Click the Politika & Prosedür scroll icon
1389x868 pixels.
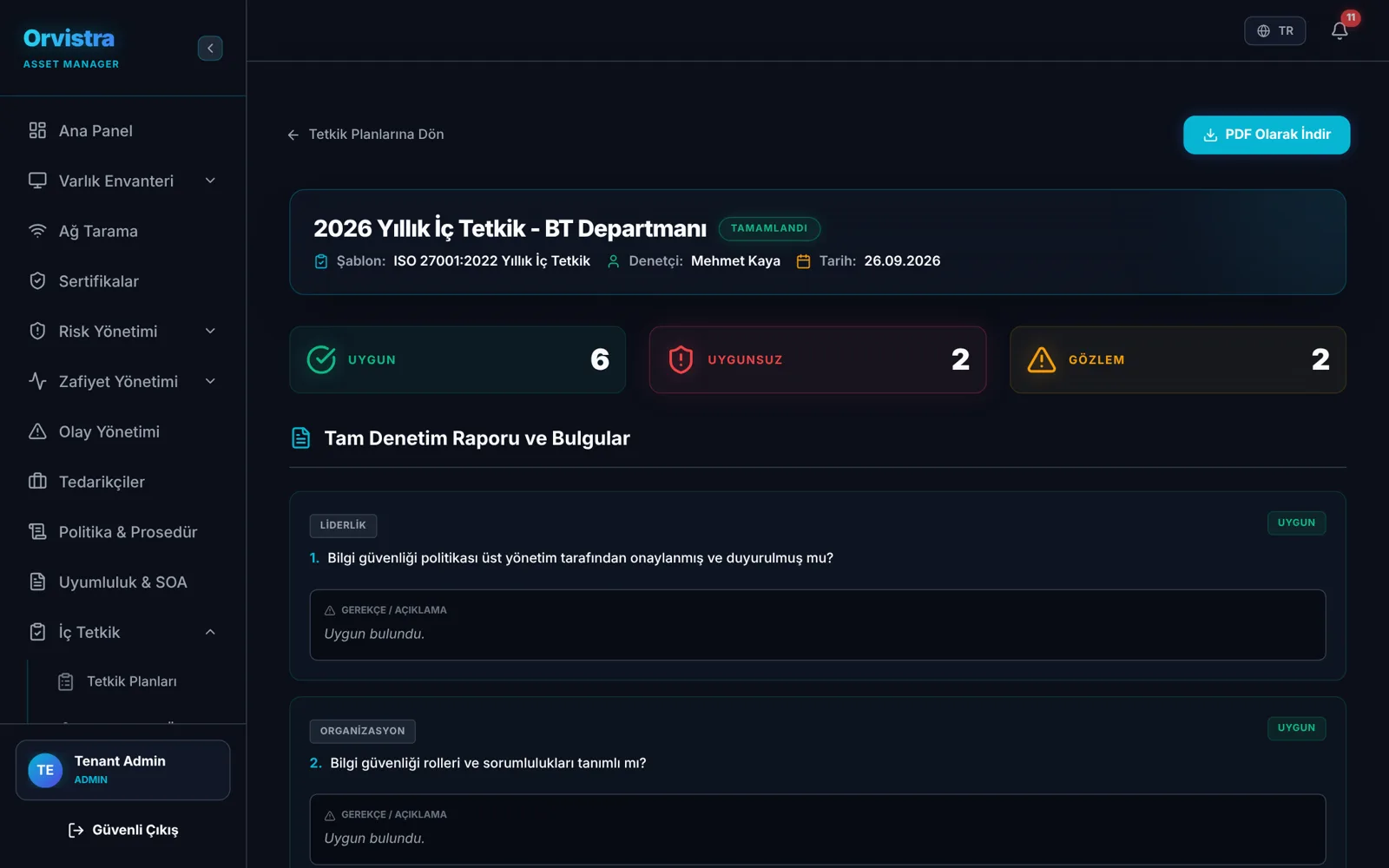tap(37, 531)
